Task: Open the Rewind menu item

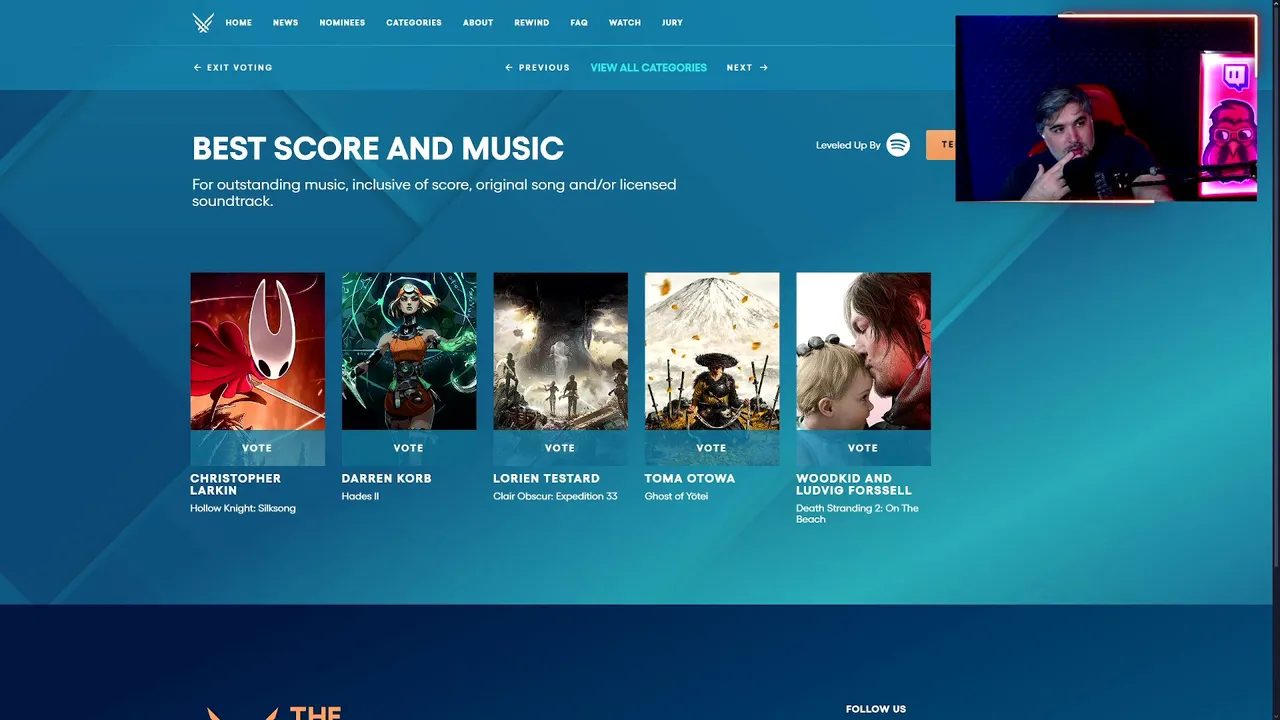Action: 532,23
